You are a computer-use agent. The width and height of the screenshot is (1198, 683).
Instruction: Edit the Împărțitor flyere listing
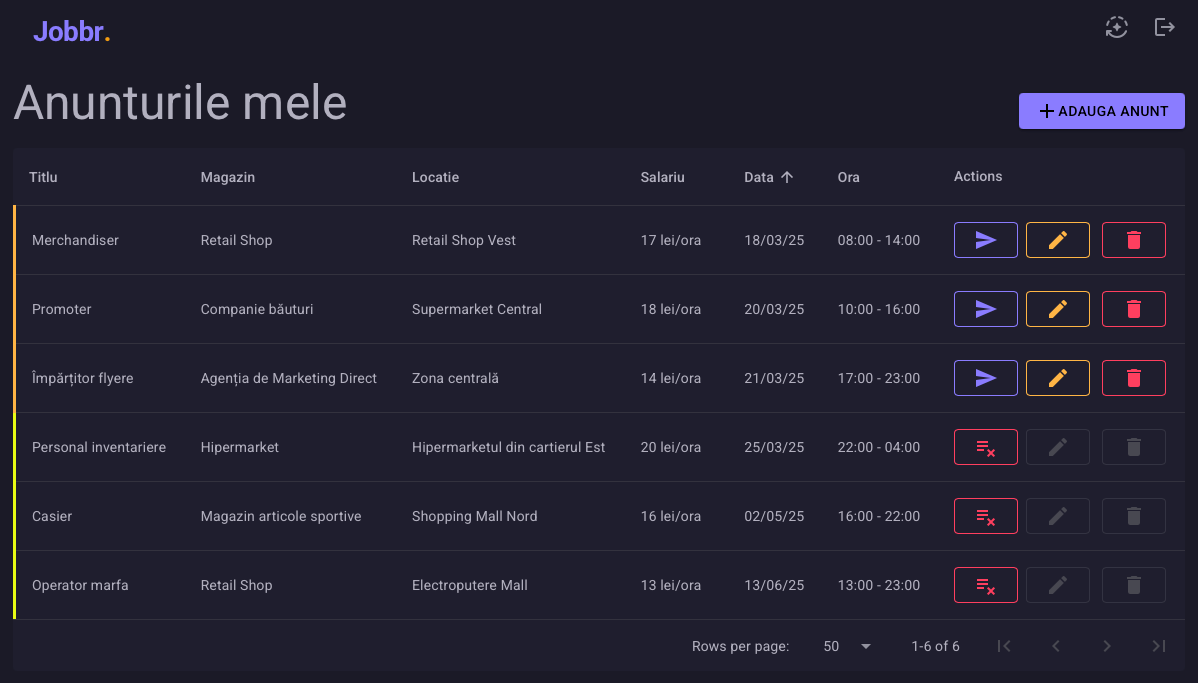click(x=1057, y=378)
